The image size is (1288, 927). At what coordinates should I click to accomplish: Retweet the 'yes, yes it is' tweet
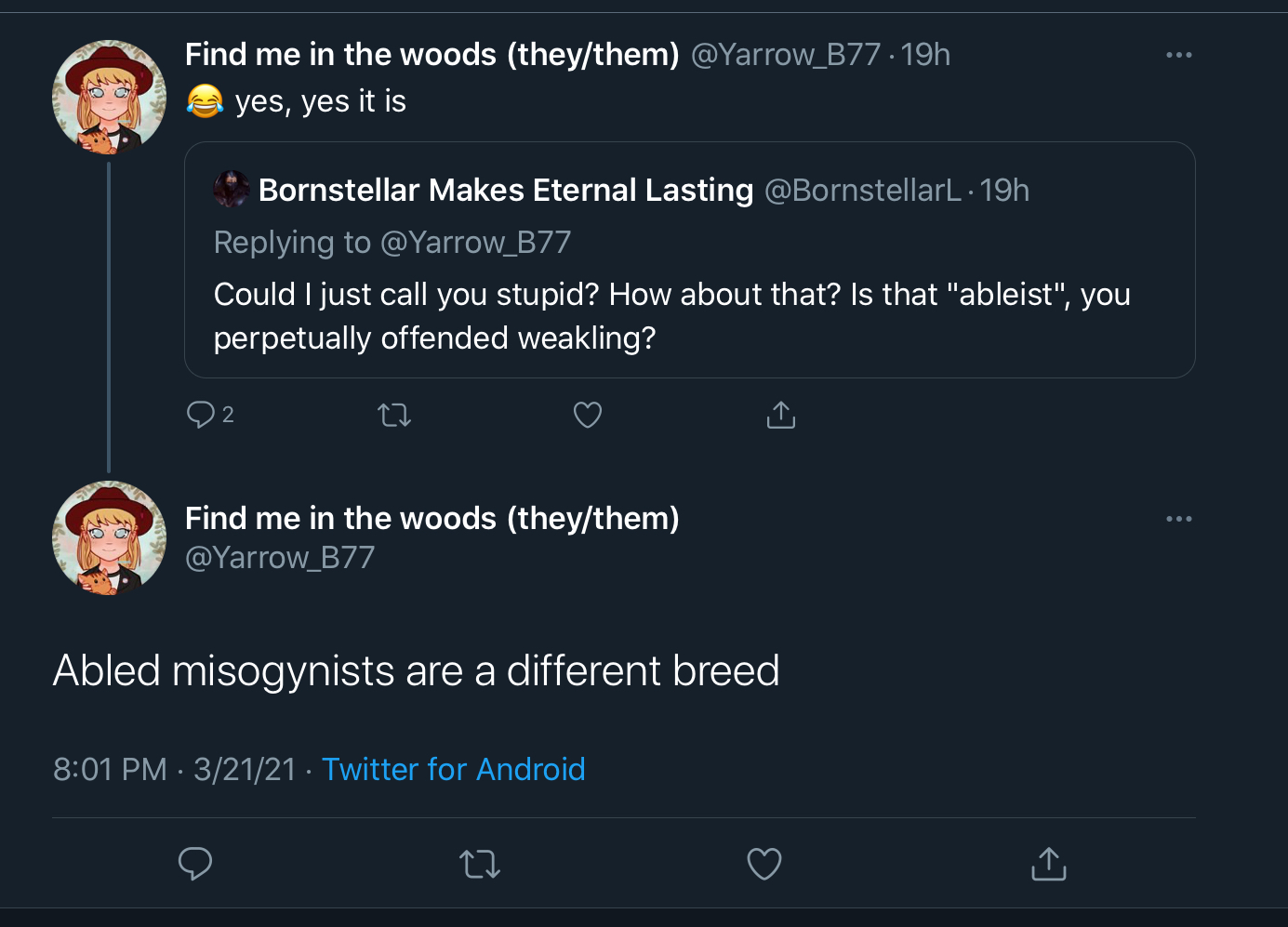click(394, 415)
